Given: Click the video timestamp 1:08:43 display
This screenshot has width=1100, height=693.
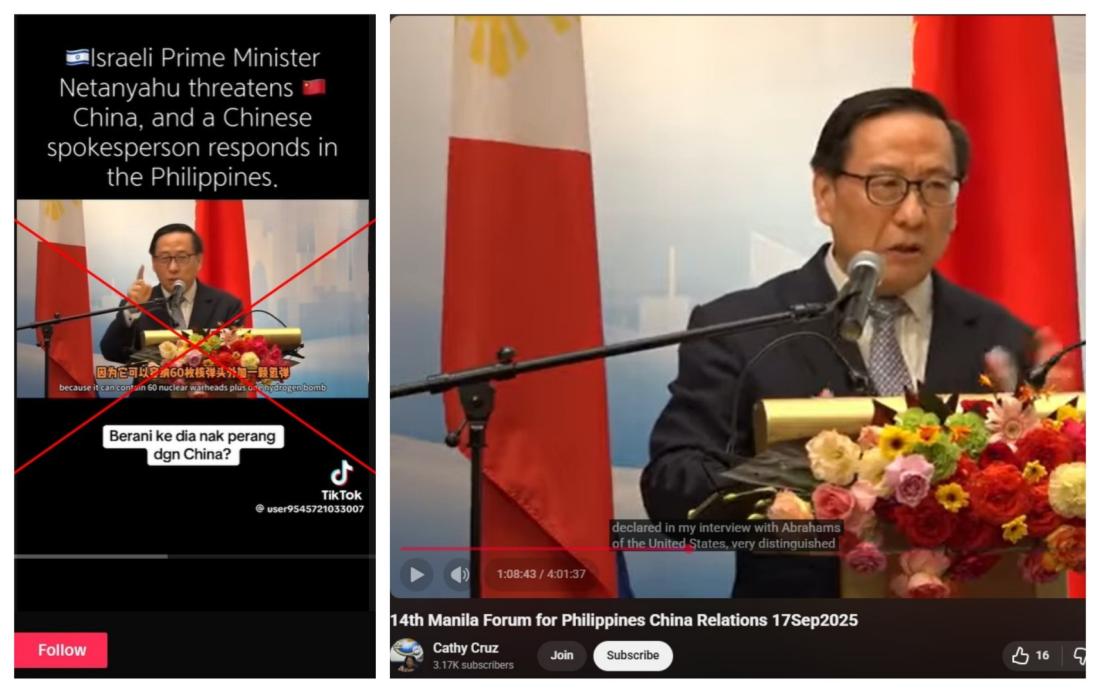Looking at the screenshot, I should [541, 574].
